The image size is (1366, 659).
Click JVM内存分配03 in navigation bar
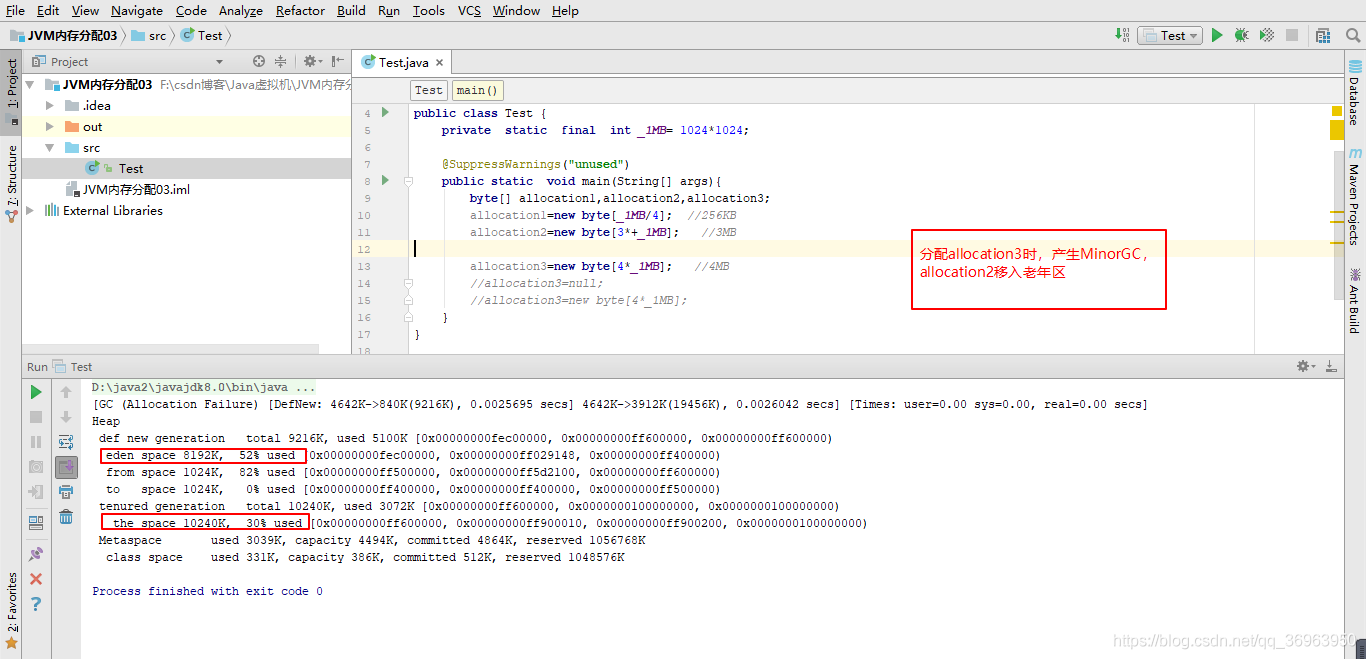63,35
